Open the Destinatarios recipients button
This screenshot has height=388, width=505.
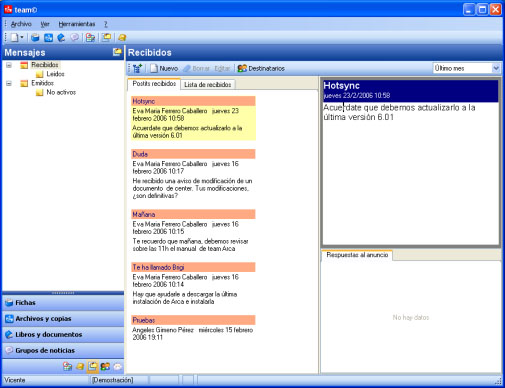click(x=261, y=68)
